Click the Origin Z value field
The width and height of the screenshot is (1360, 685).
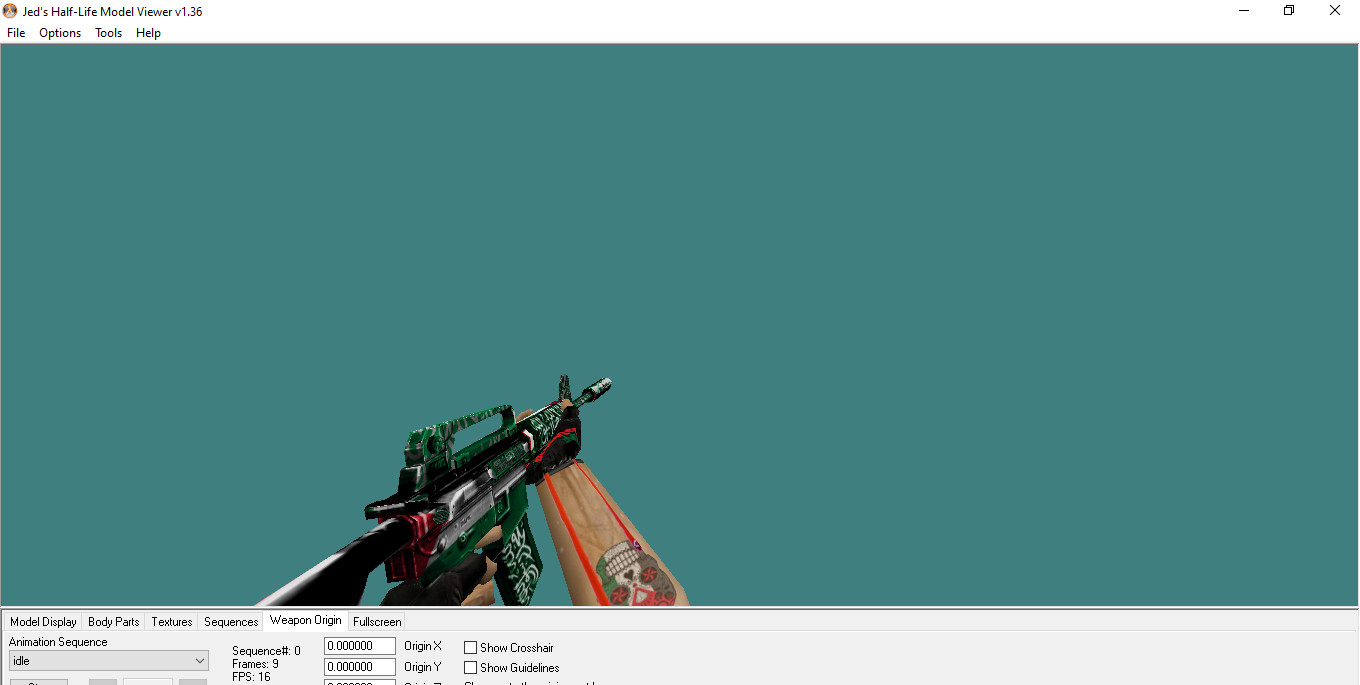point(359,682)
